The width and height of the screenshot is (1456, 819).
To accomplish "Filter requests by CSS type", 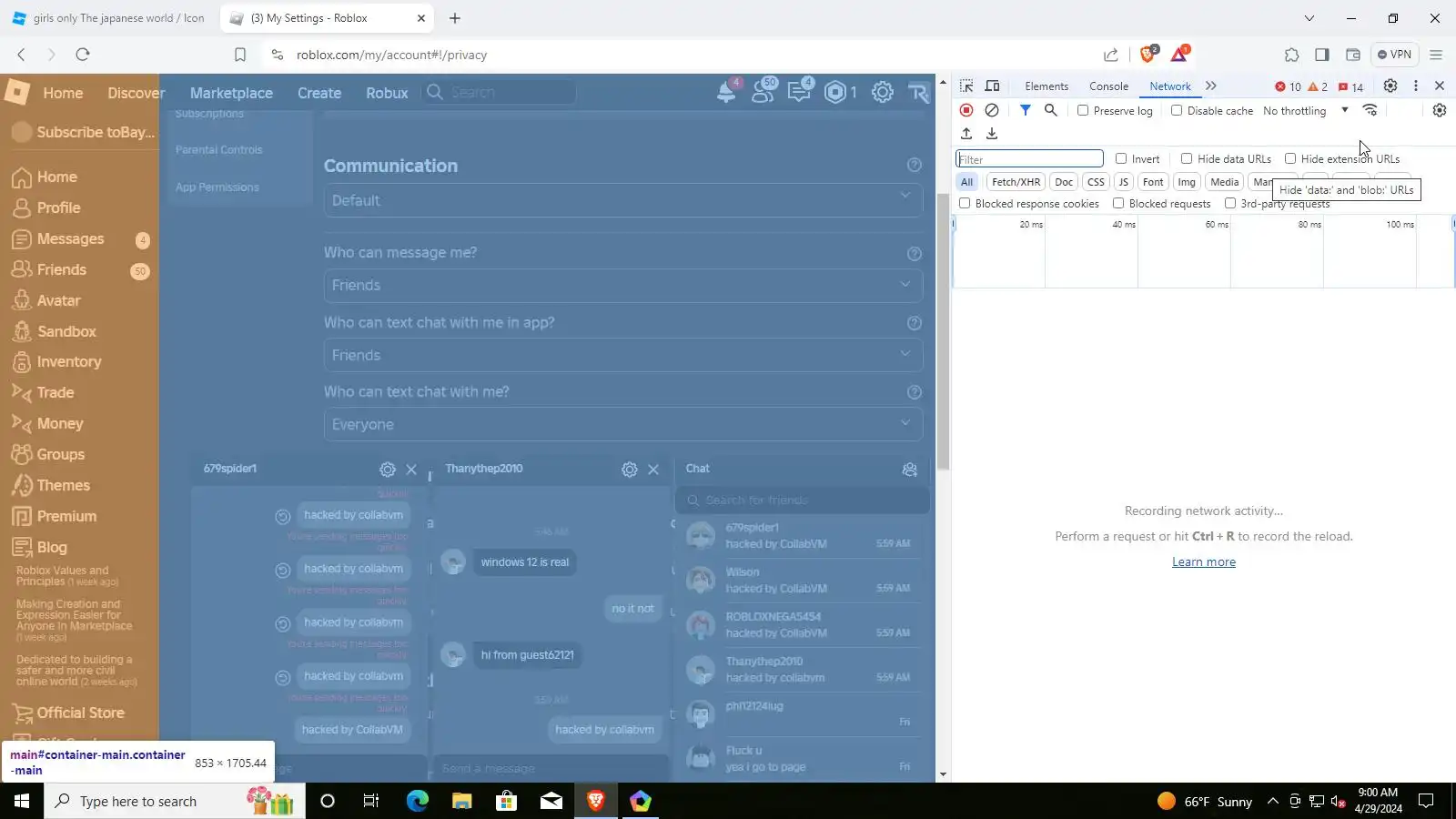I will coord(1096,182).
